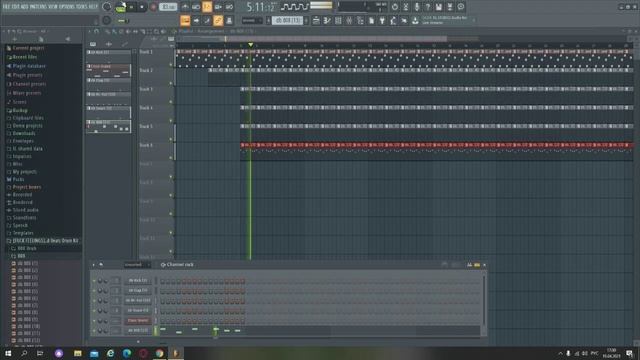Screen dimensions: 640x360
Task: Toggle blend recording overdub icon
Action: tap(218, 7)
